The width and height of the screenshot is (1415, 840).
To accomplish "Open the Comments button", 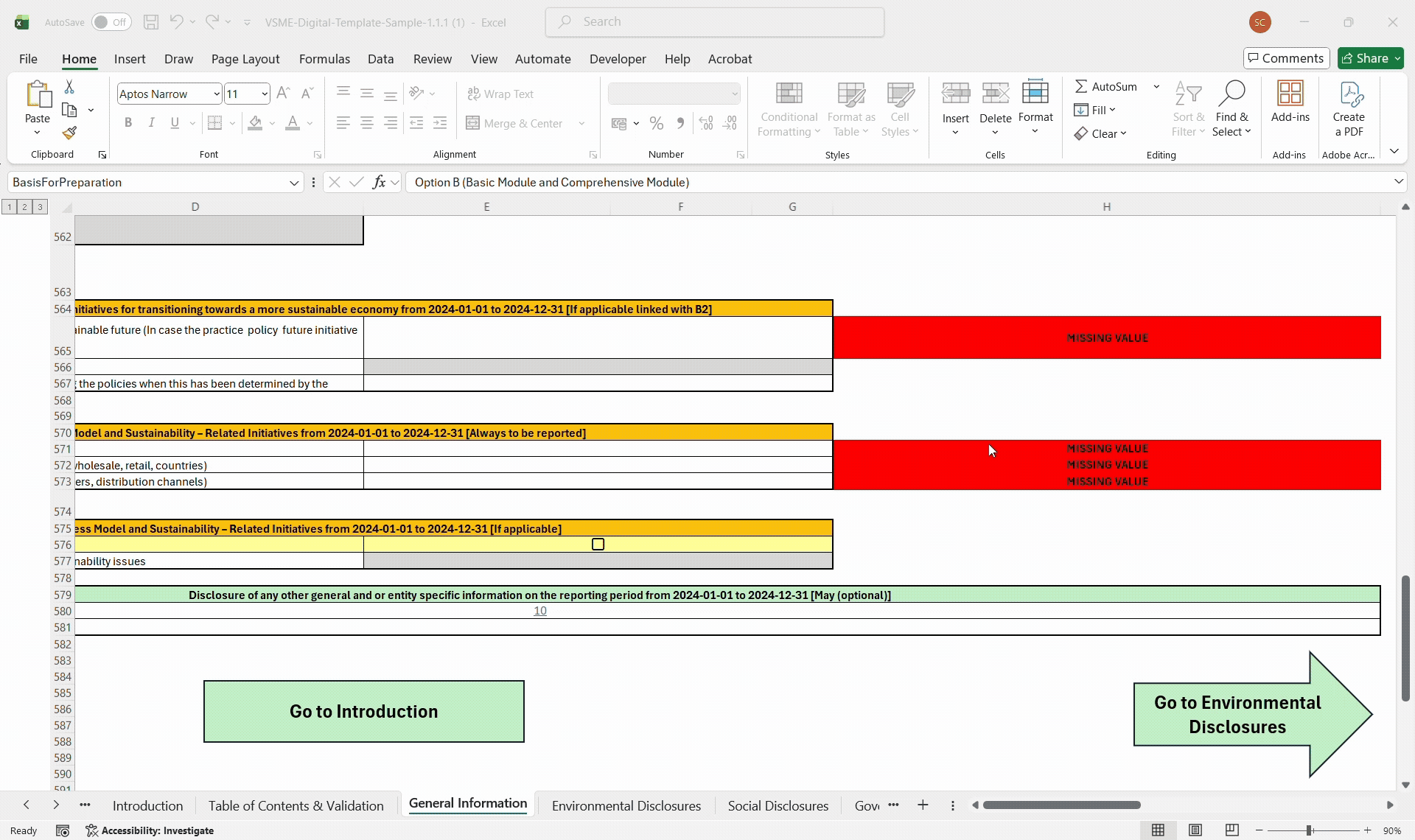I will point(1286,58).
